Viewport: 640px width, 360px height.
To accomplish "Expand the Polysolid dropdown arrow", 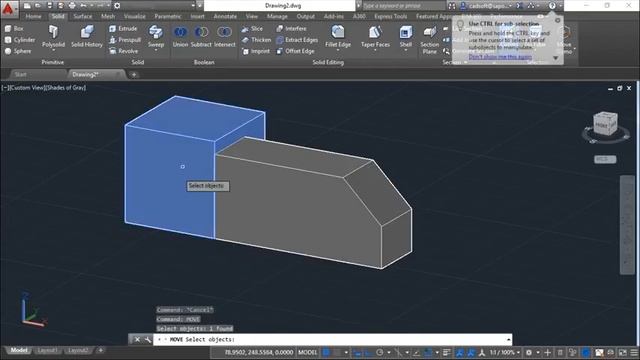I will pos(53,50).
